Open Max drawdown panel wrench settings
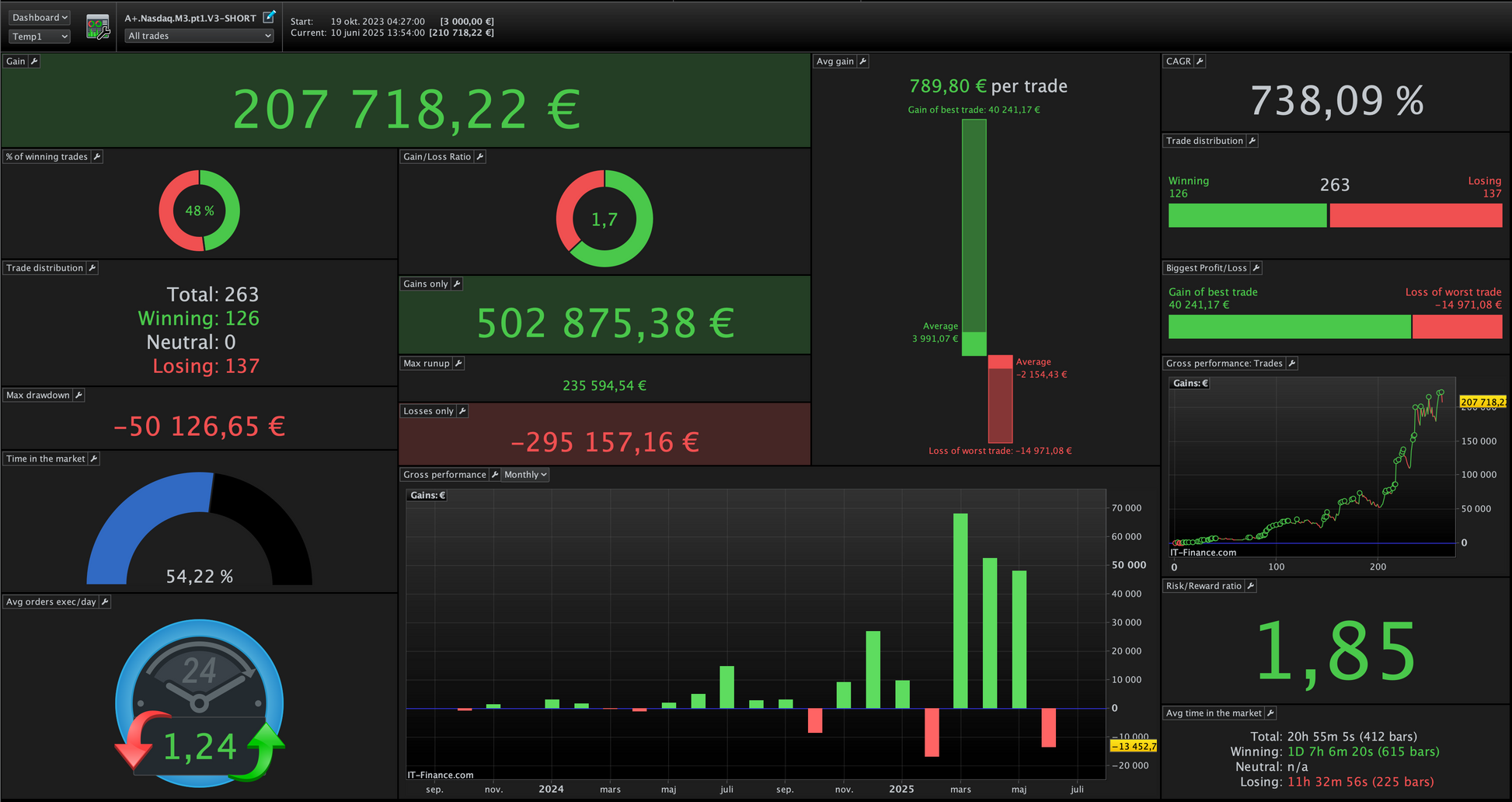The image size is (1512, 802). point(78,396)
